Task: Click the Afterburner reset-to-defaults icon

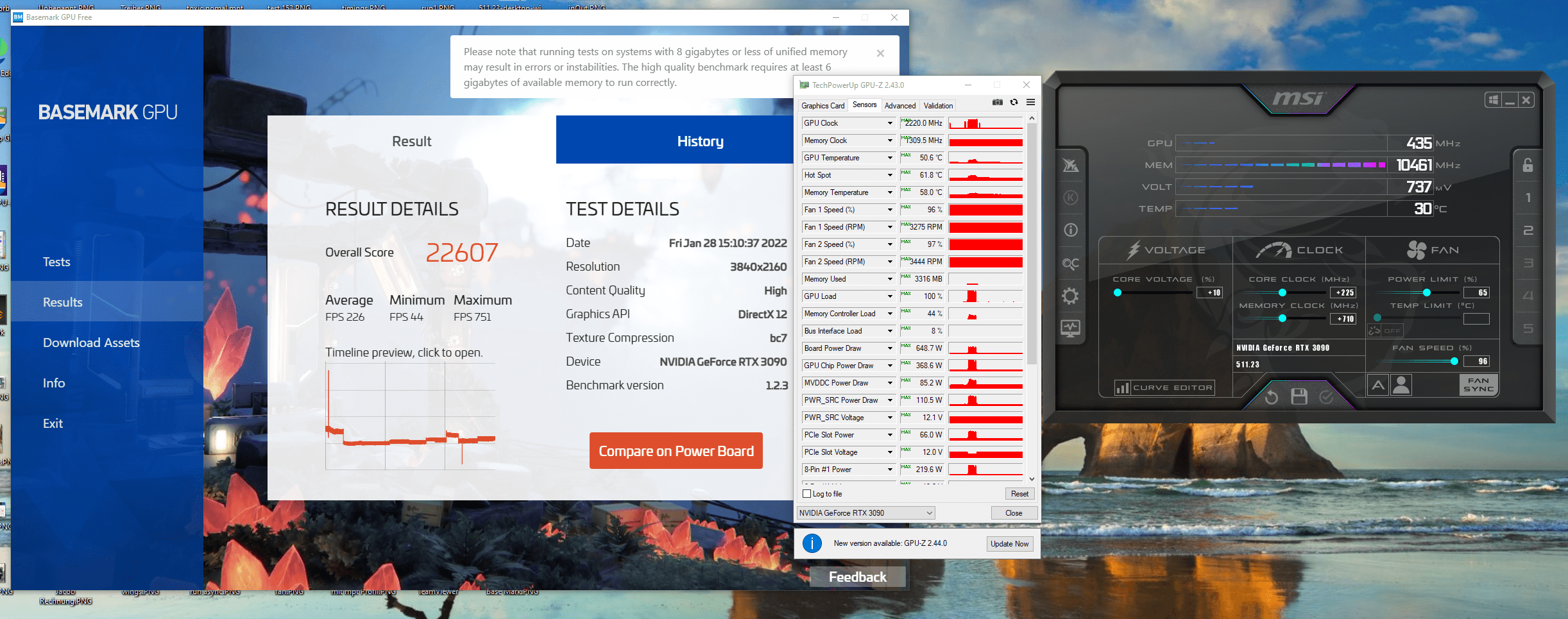Action: coord(1271,397)
